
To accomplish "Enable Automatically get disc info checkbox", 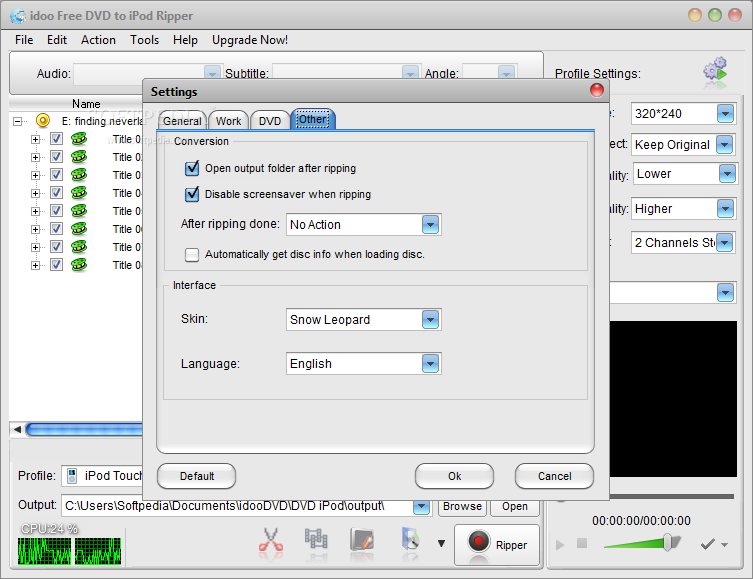I will (x=192, y=254).
